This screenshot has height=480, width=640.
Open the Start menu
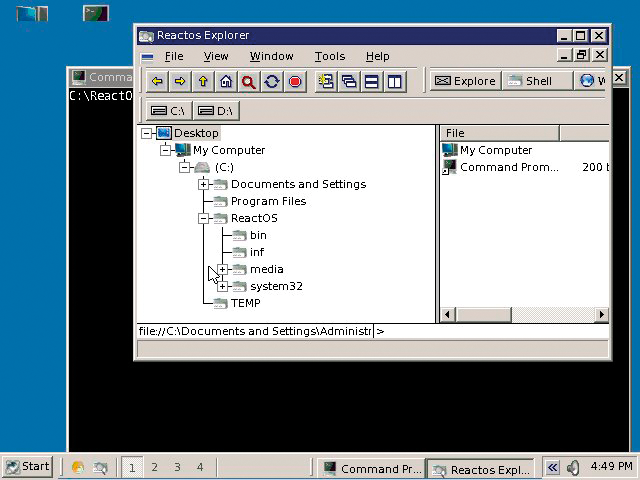(x=27, y=467)
